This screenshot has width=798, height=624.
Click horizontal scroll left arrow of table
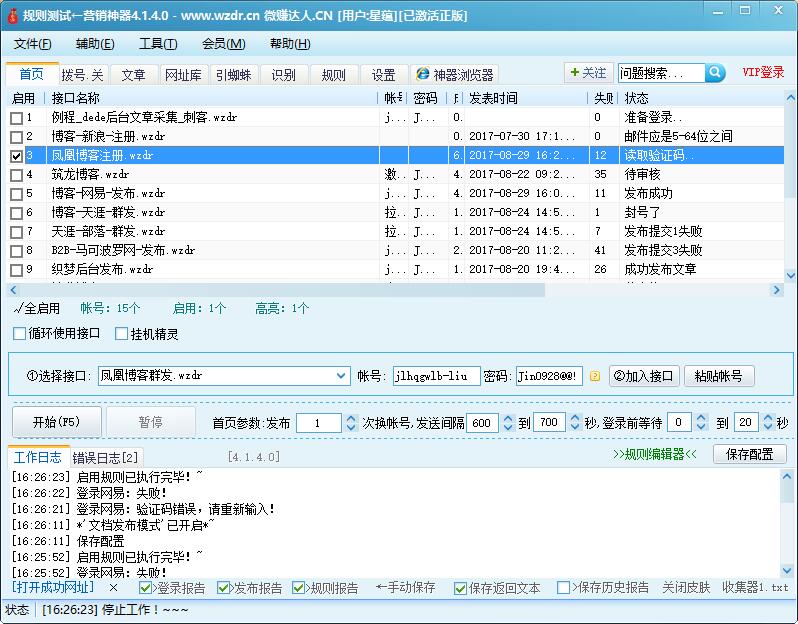pyautogui.click(x=13, y=290)
